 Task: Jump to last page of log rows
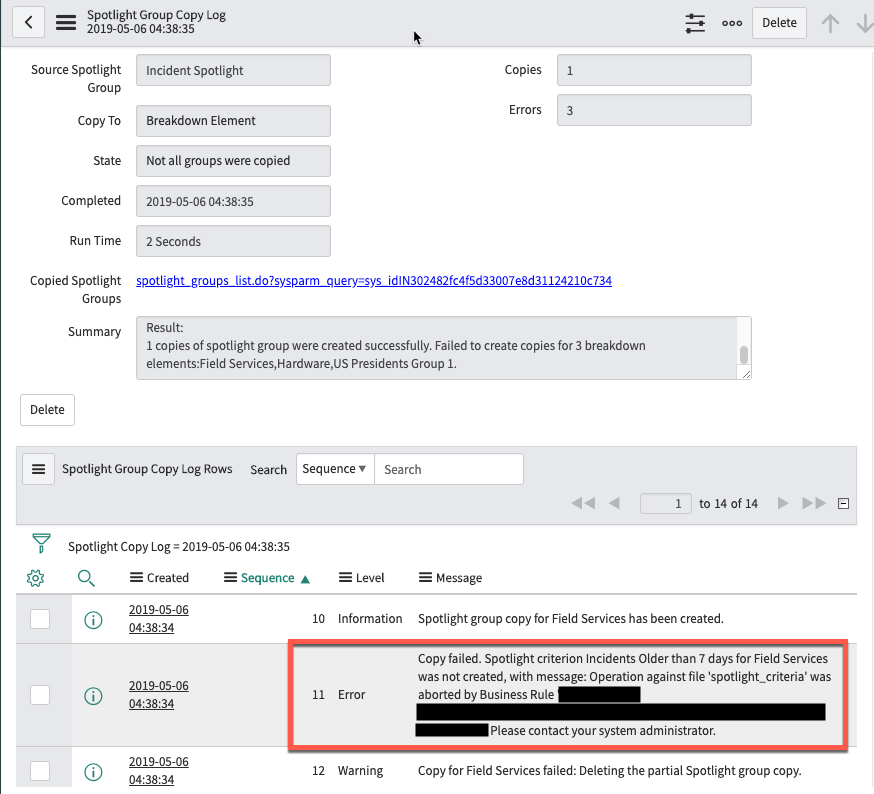[x=814, y=503]
